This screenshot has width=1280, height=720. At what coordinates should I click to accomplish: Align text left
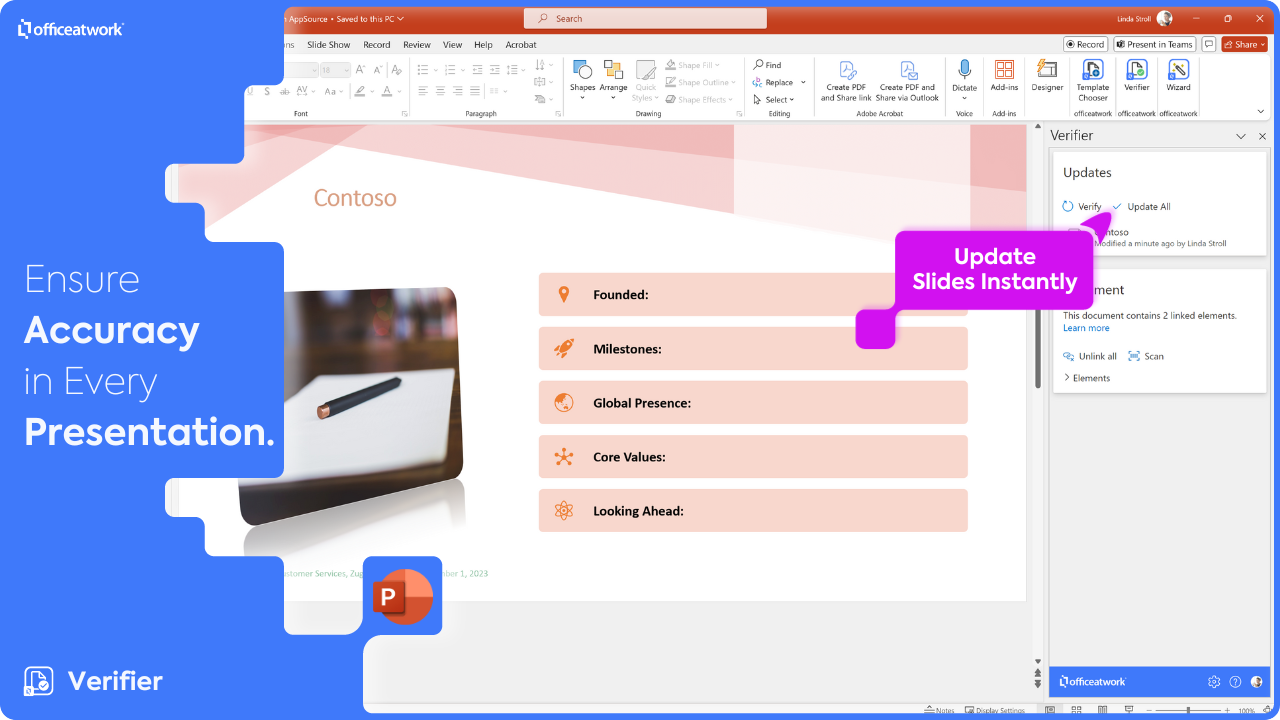point(423,91)
